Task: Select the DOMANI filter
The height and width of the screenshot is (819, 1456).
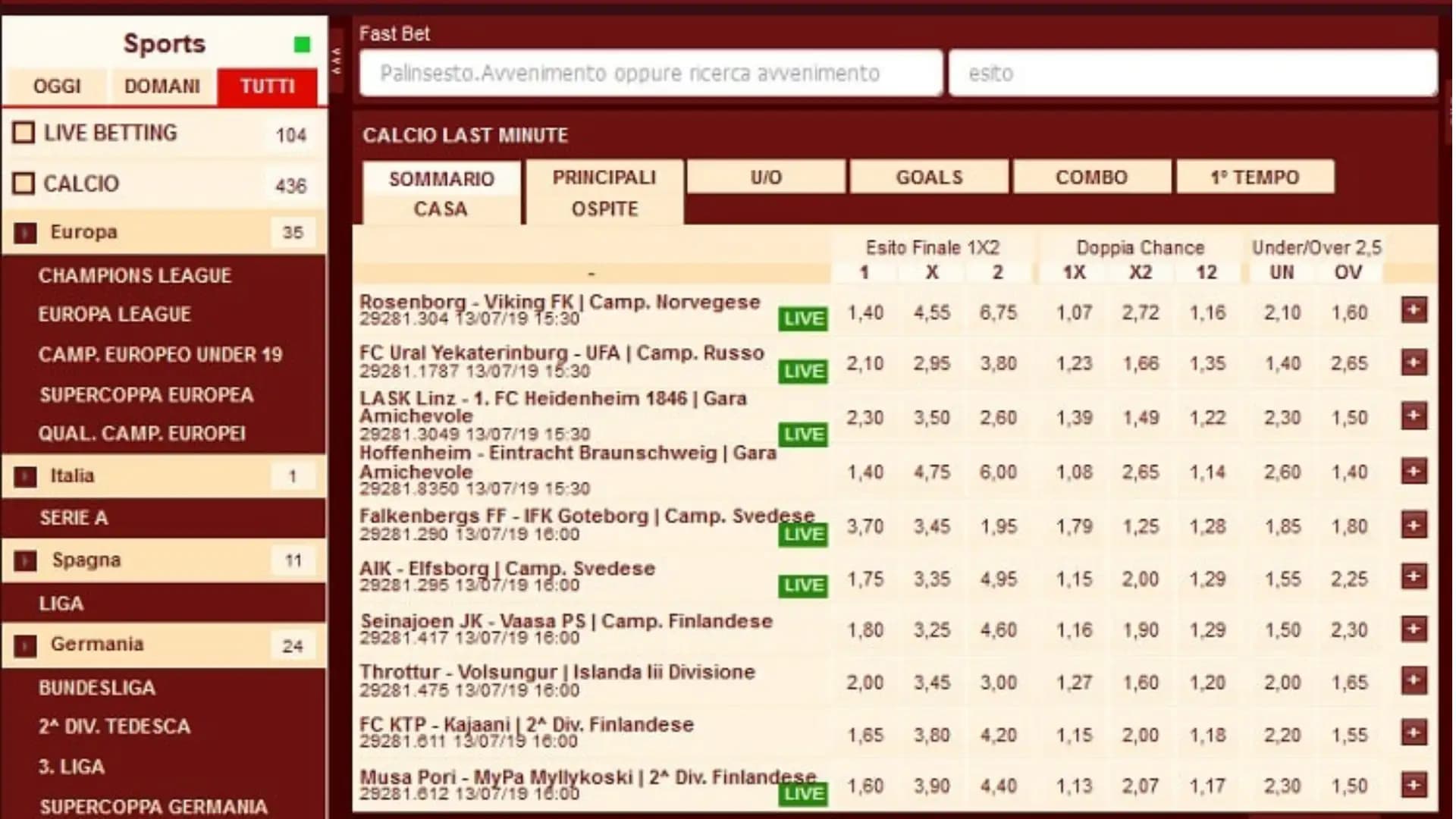Action: (x=162, y=86)
